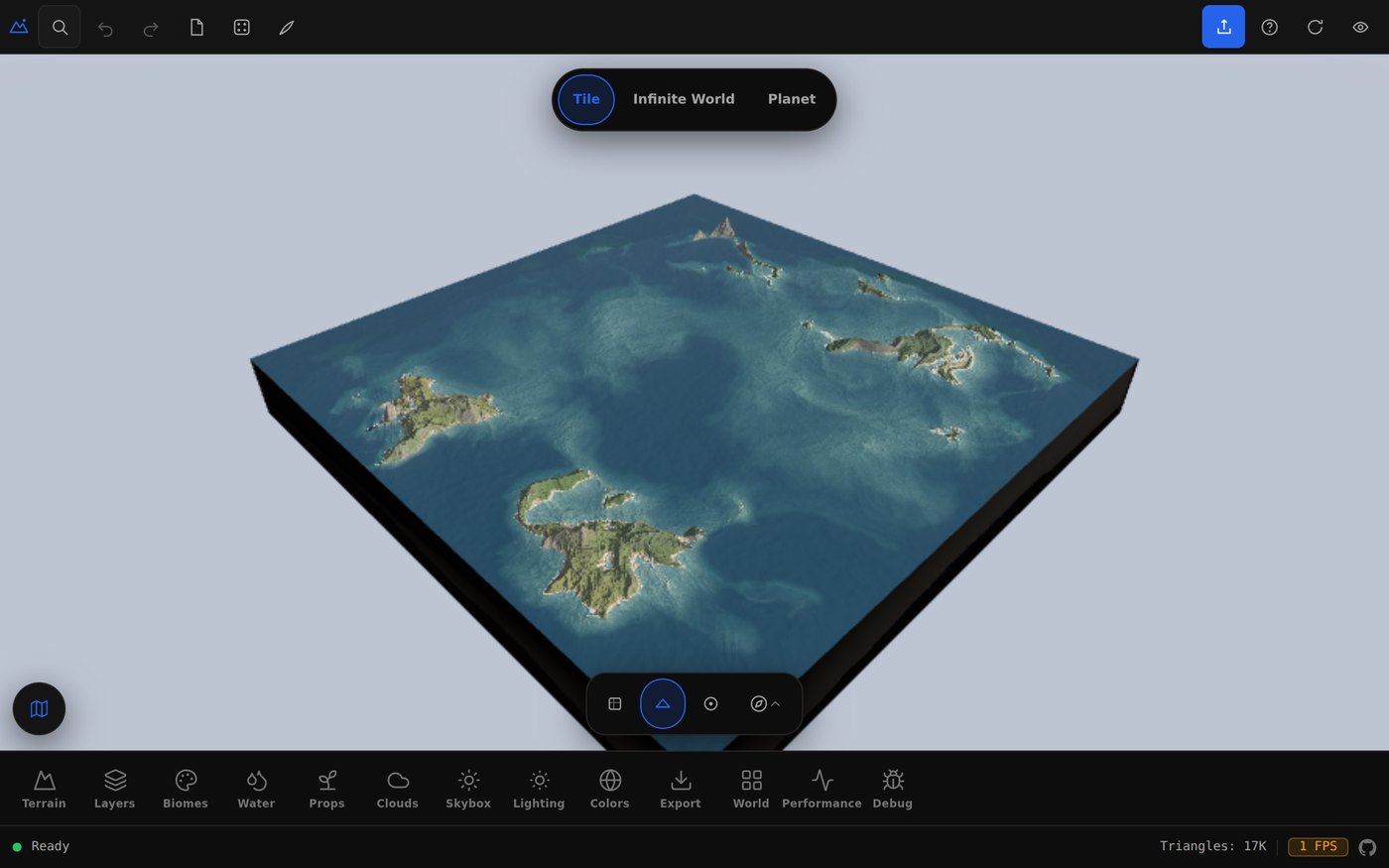
Task: Open the Terrain panel tab
Action: click(44, 789)
